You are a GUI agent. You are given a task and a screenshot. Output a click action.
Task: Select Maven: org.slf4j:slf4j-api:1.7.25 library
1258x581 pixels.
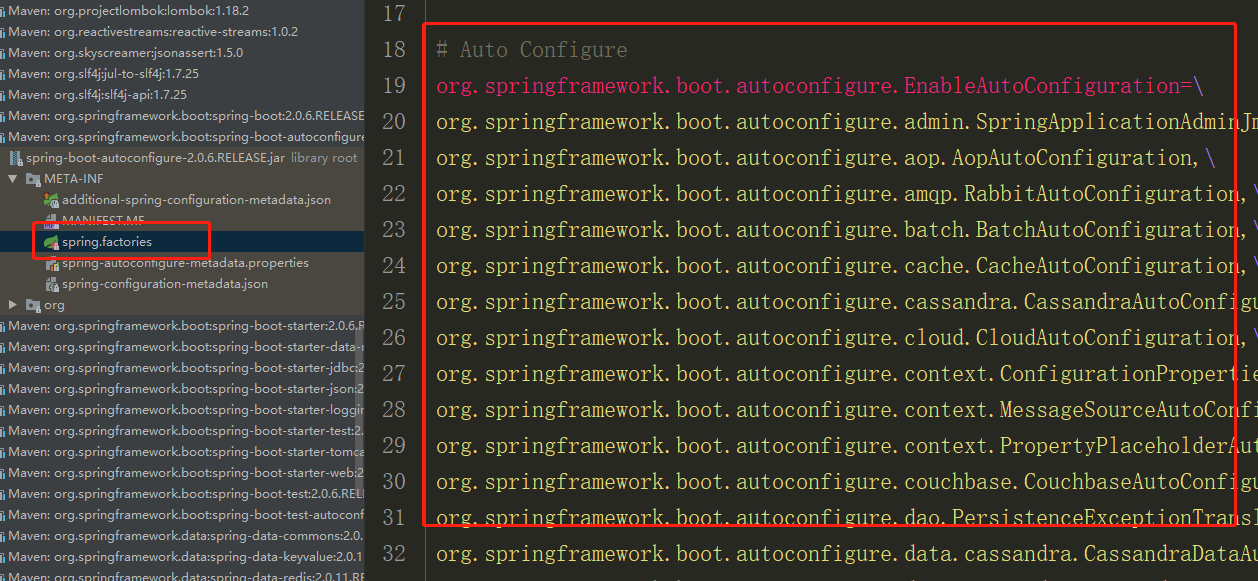point(97,95)
